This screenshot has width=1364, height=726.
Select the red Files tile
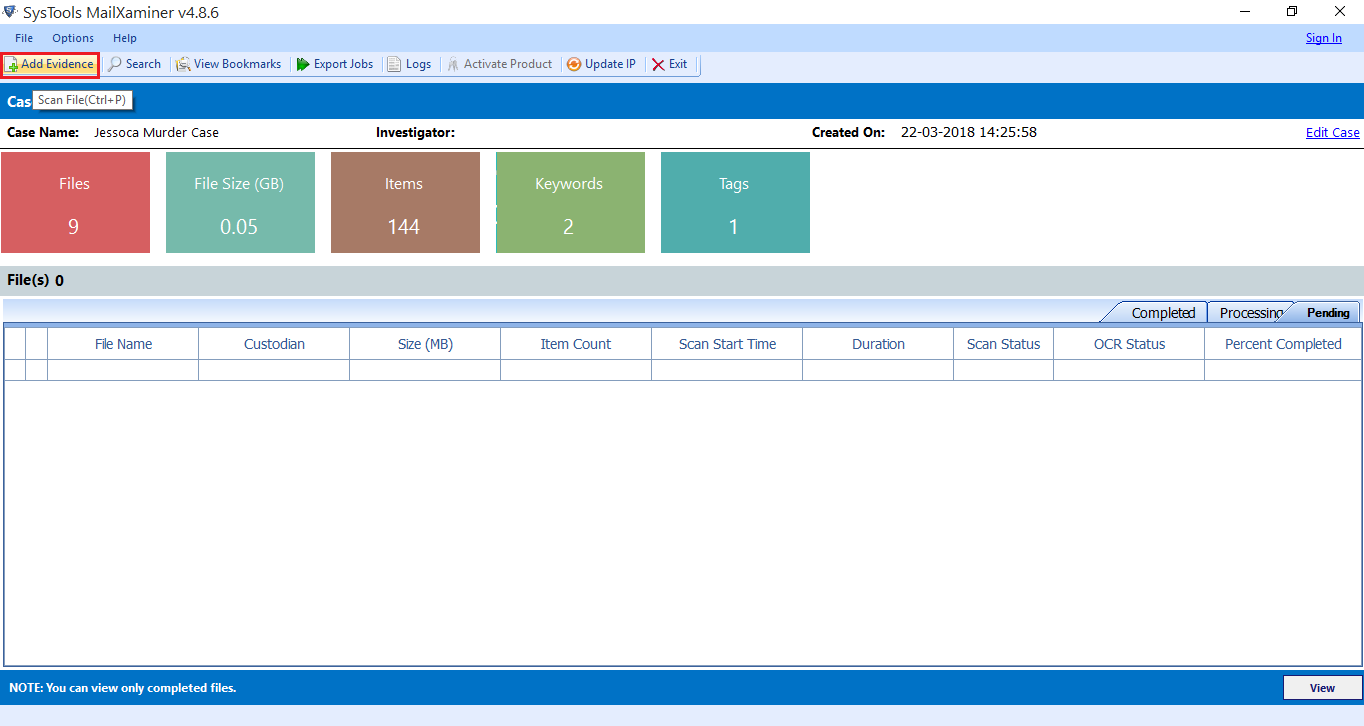(75, 202)
